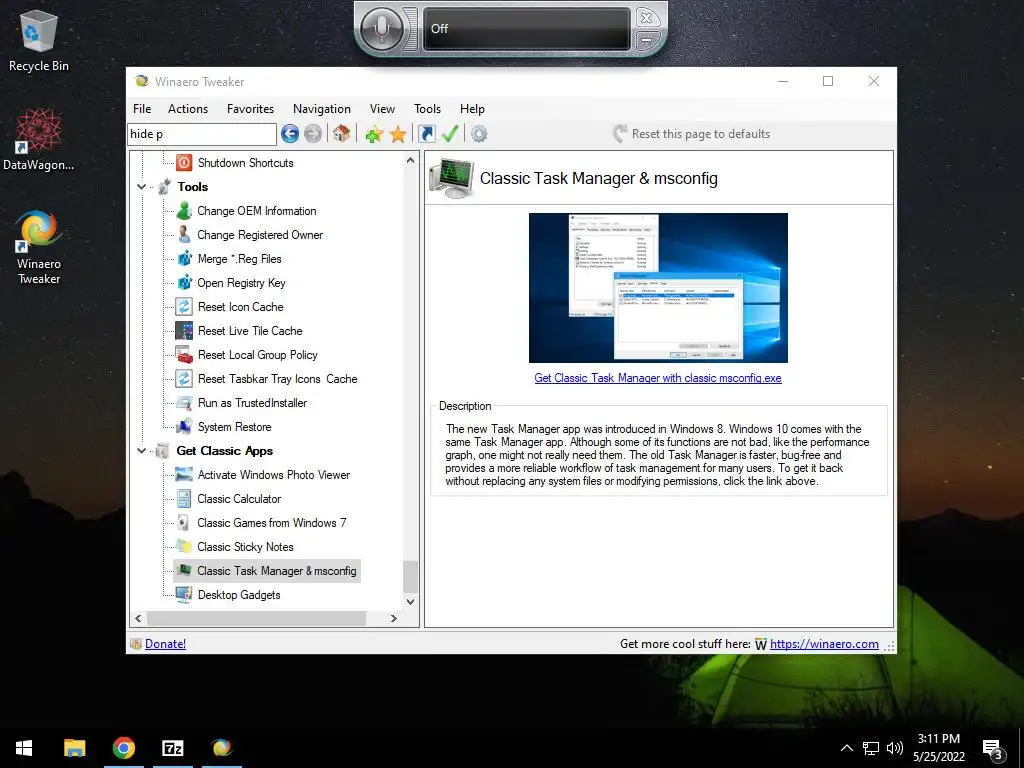Click the network tray icon
This screenshot has width=1024, height=768.
click(871, 748)
